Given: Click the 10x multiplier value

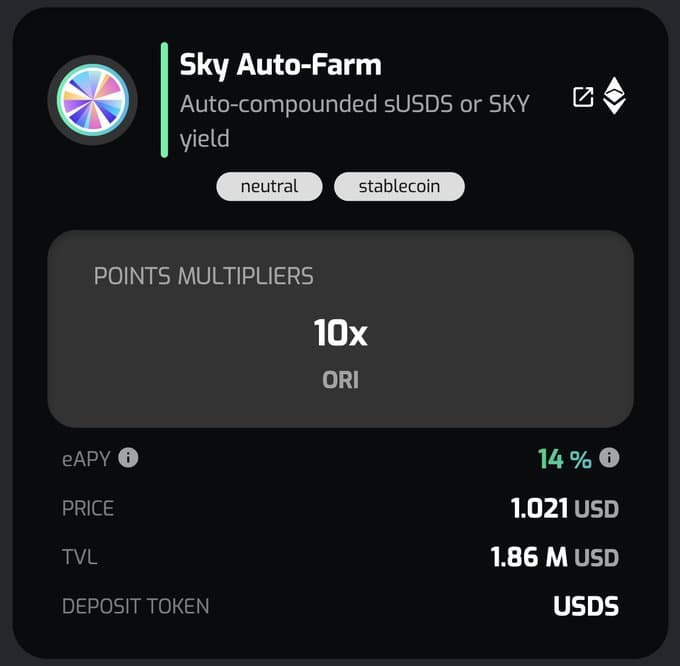Looking at the screenshot, I should (x=341, y=333).
